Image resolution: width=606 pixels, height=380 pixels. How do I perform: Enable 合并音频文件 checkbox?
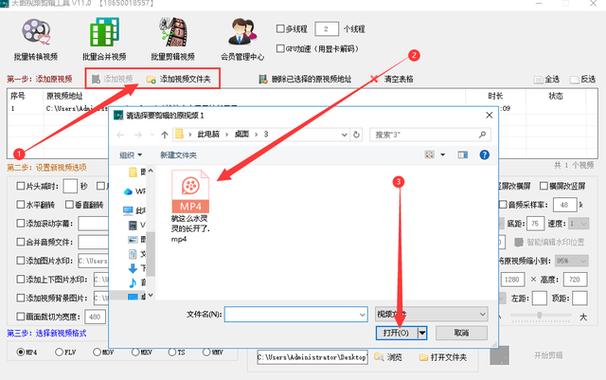point(20,242)
